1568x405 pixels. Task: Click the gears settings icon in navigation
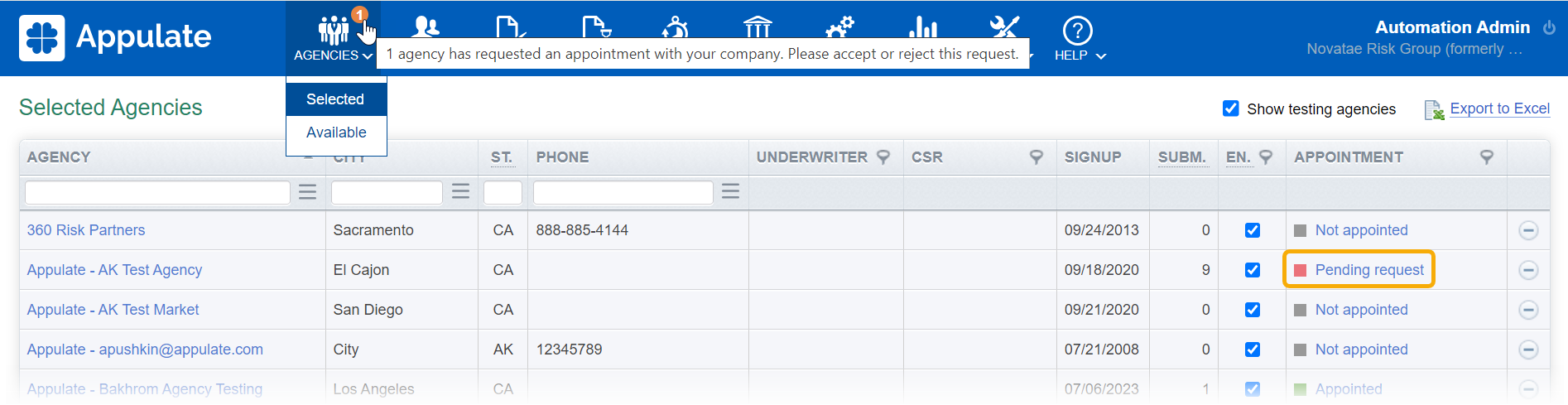coord(839,27)
